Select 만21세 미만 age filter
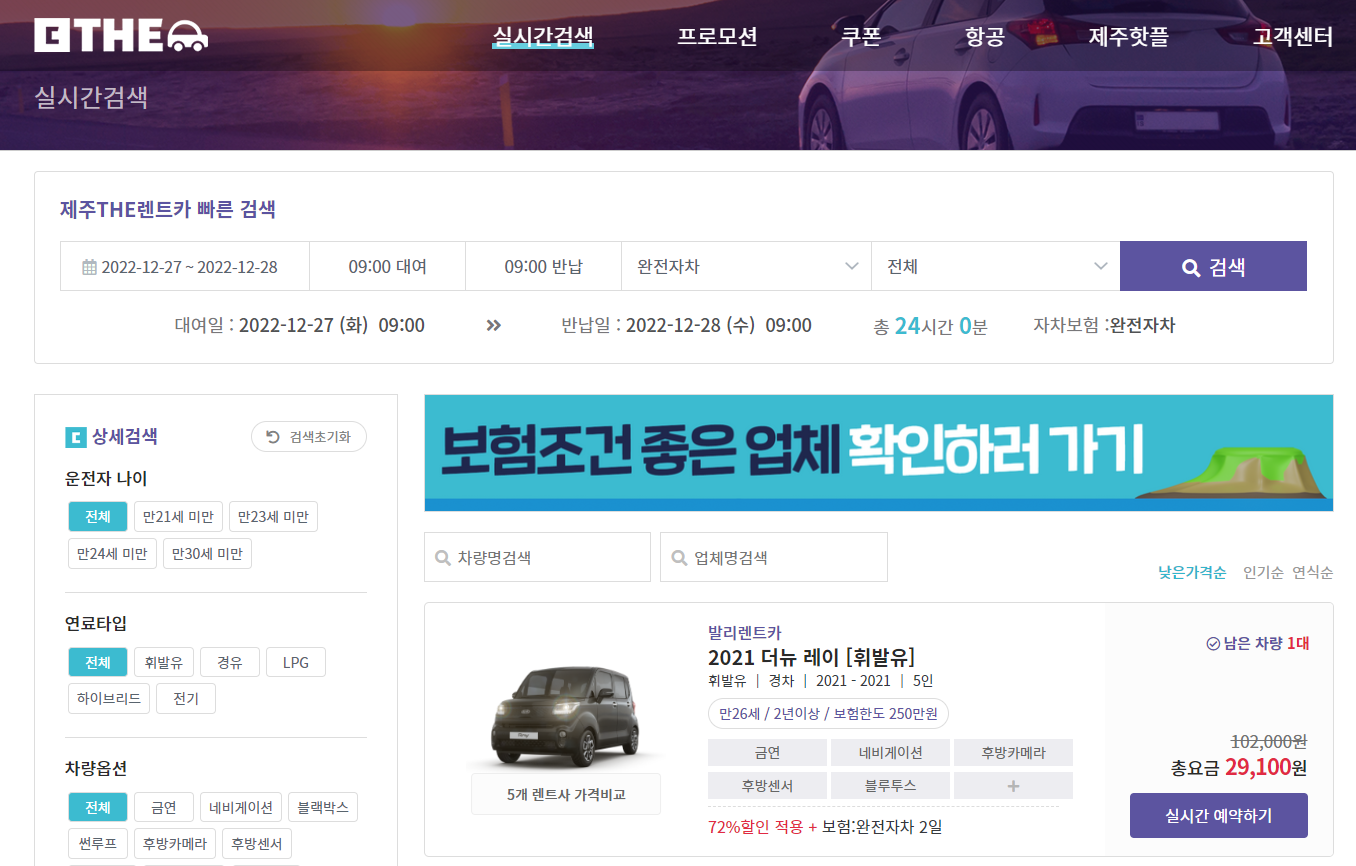The image size is (1356, 866). (x=178, y=517)
